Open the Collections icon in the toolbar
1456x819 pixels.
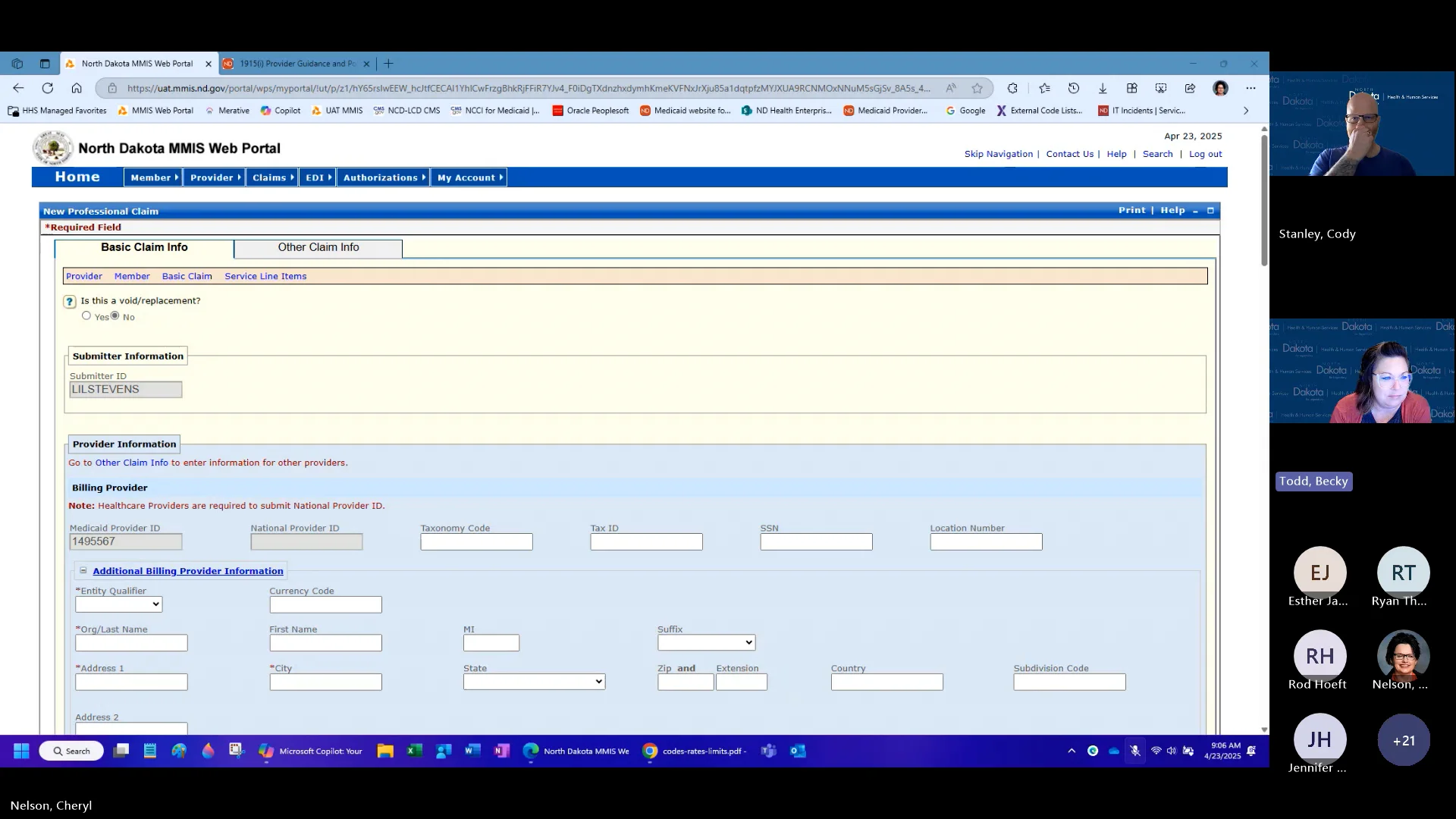1132,88
